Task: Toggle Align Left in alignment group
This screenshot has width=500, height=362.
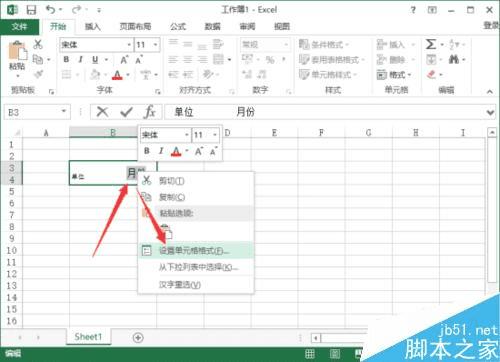Action: coord(173,59)
